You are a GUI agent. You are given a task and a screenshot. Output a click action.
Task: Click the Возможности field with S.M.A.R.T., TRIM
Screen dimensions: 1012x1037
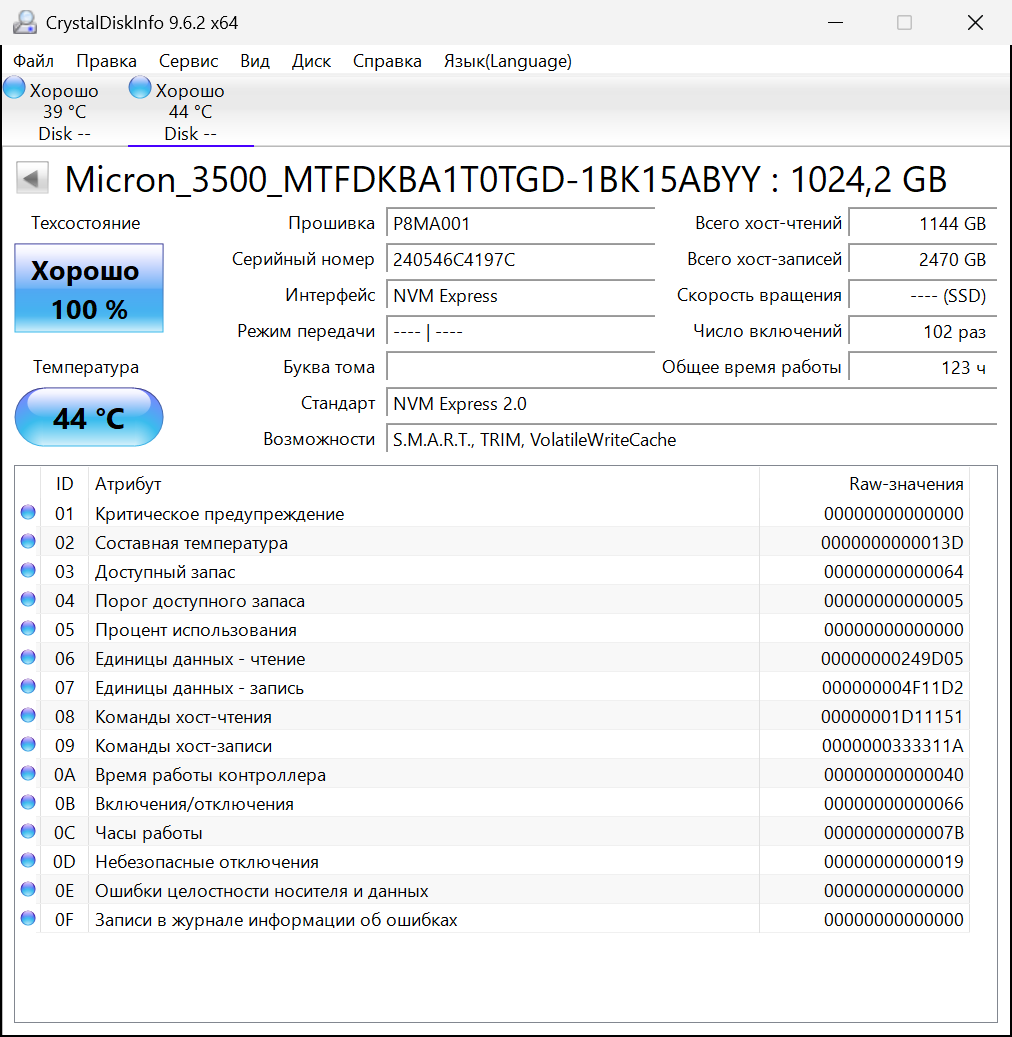tap(692, 440)
